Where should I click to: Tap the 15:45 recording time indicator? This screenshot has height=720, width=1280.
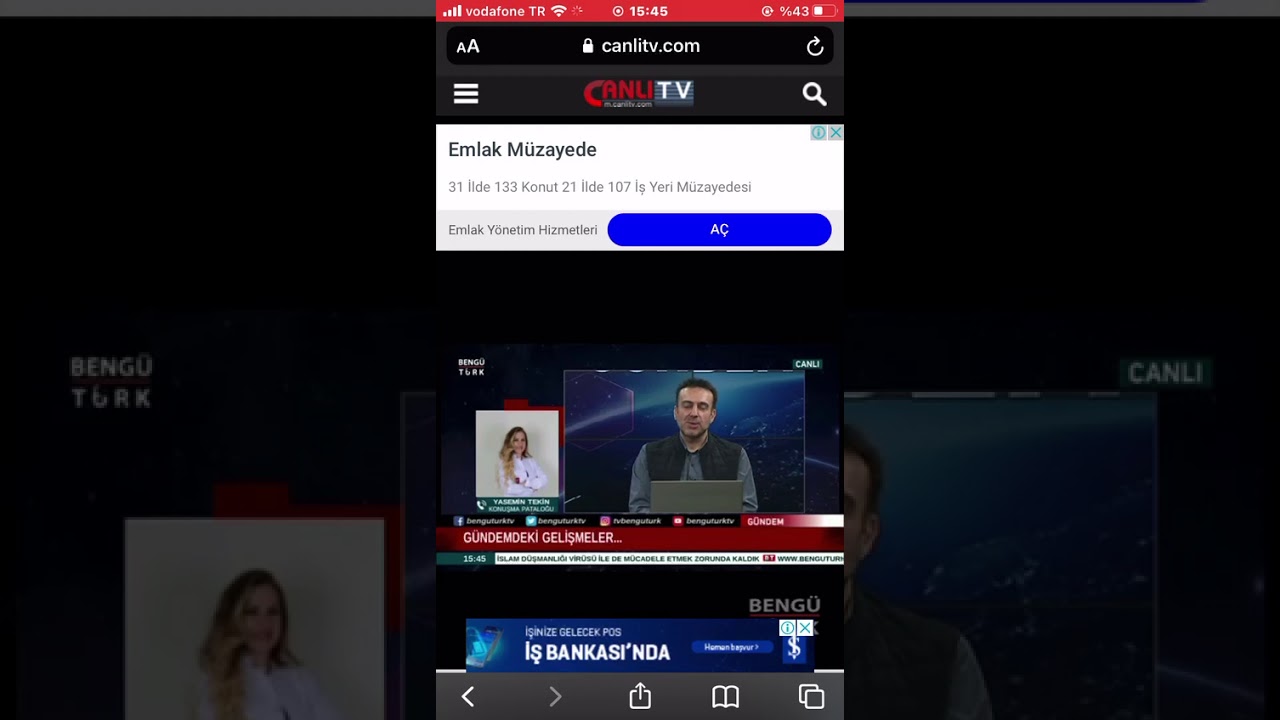[640, 11]
